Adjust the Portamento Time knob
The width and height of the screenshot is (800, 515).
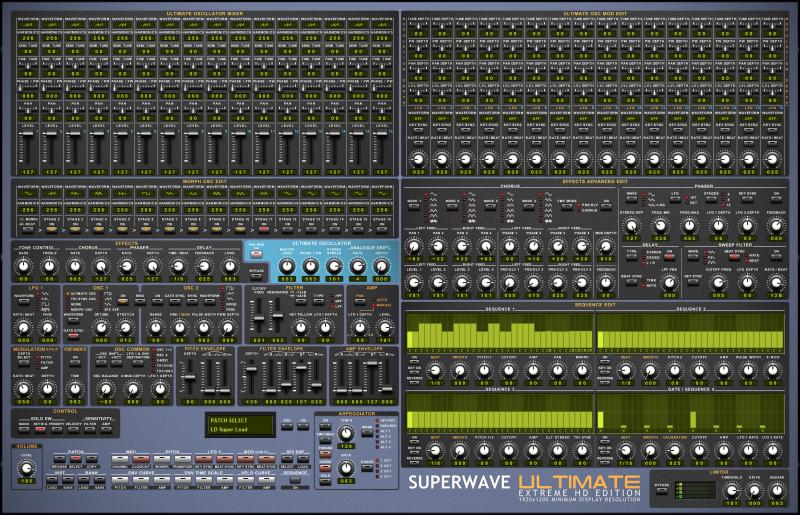75,389
